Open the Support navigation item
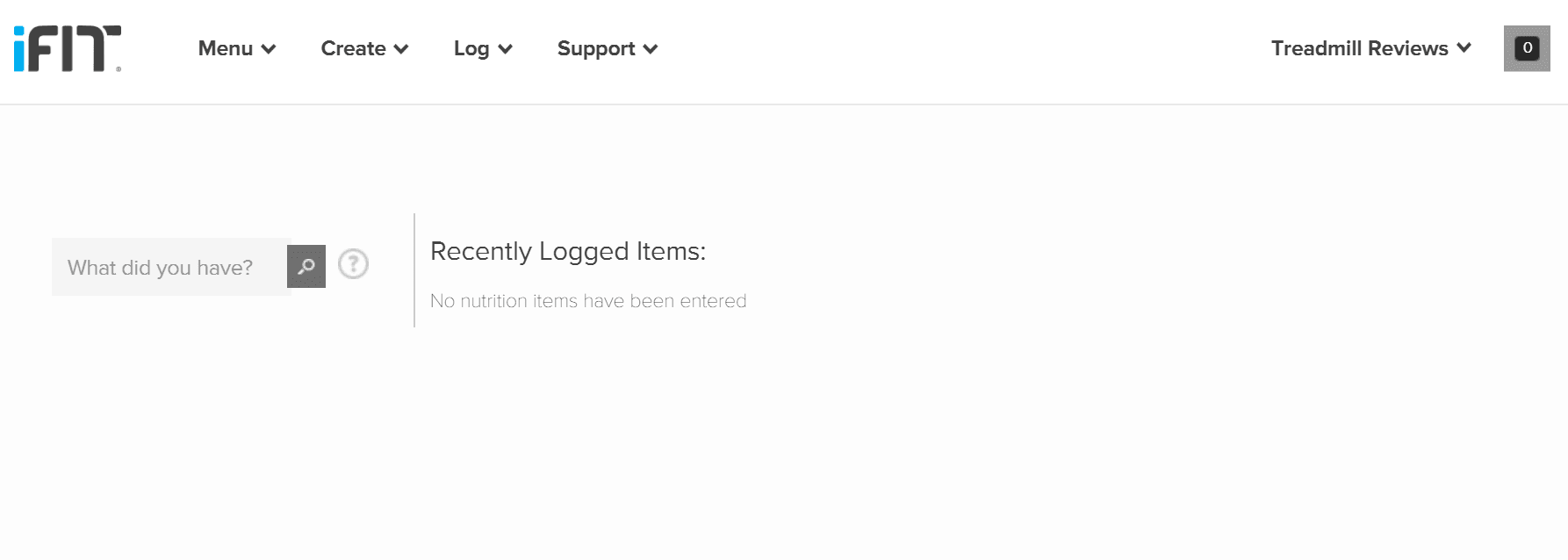1568x560 pixels. coord(596,48)
